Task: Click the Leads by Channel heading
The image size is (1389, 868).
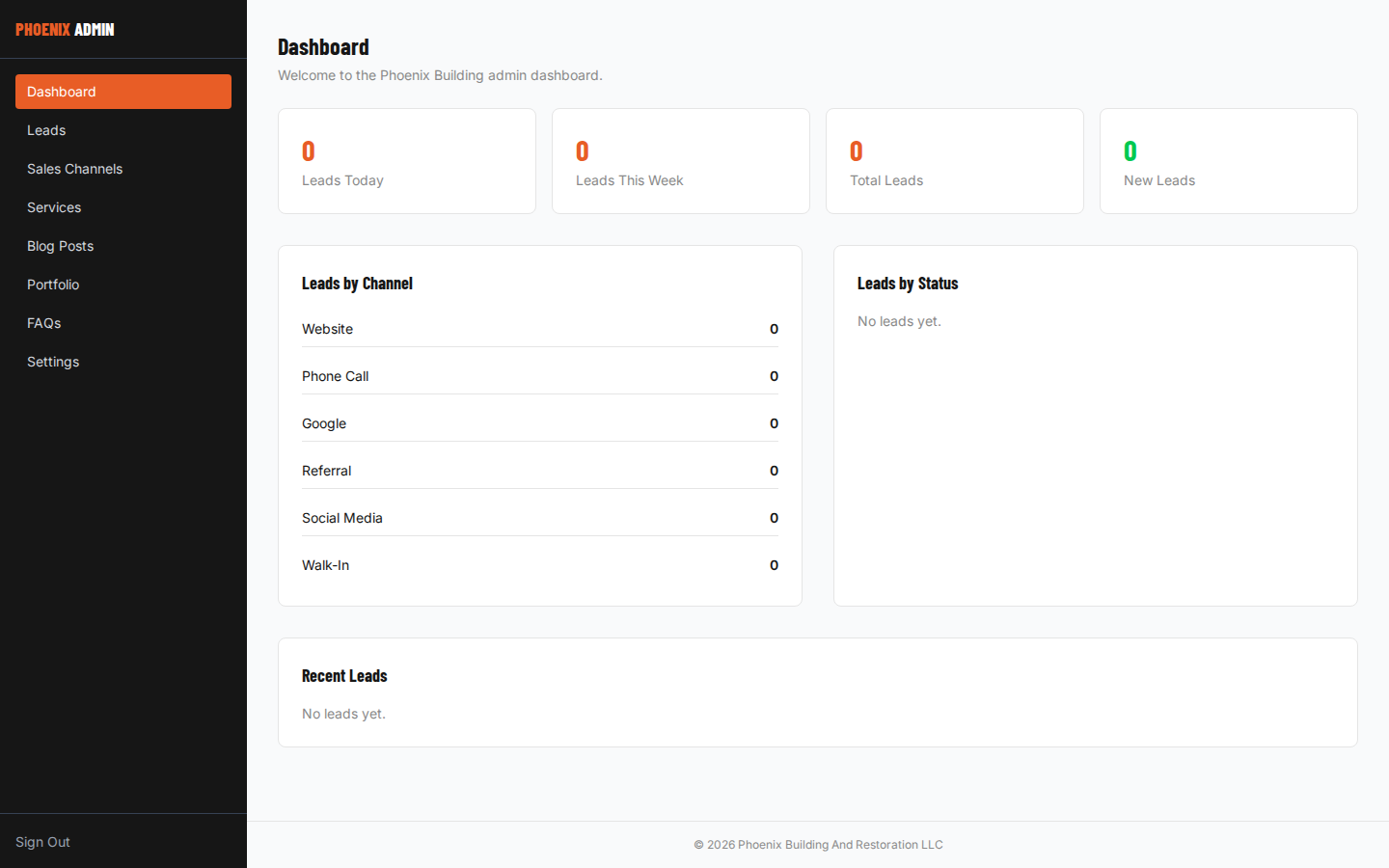Action: (357, 284)
